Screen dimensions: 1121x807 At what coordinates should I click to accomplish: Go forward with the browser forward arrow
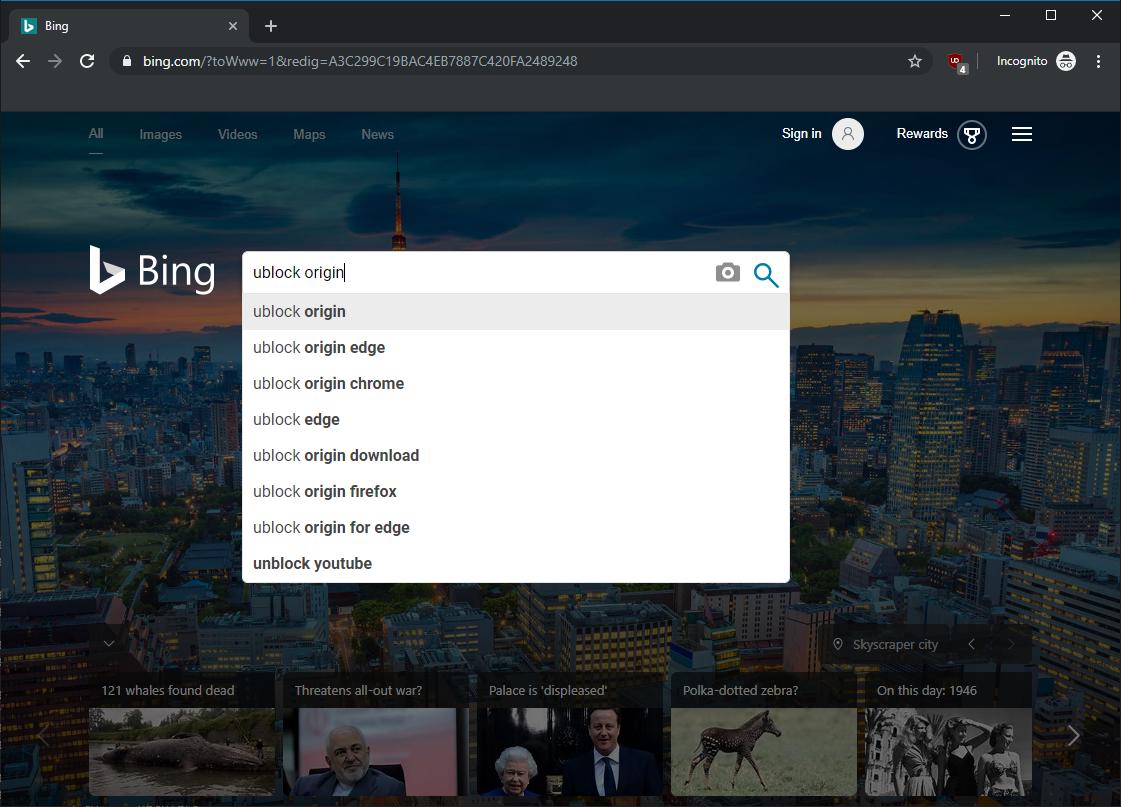pos(55,61)
